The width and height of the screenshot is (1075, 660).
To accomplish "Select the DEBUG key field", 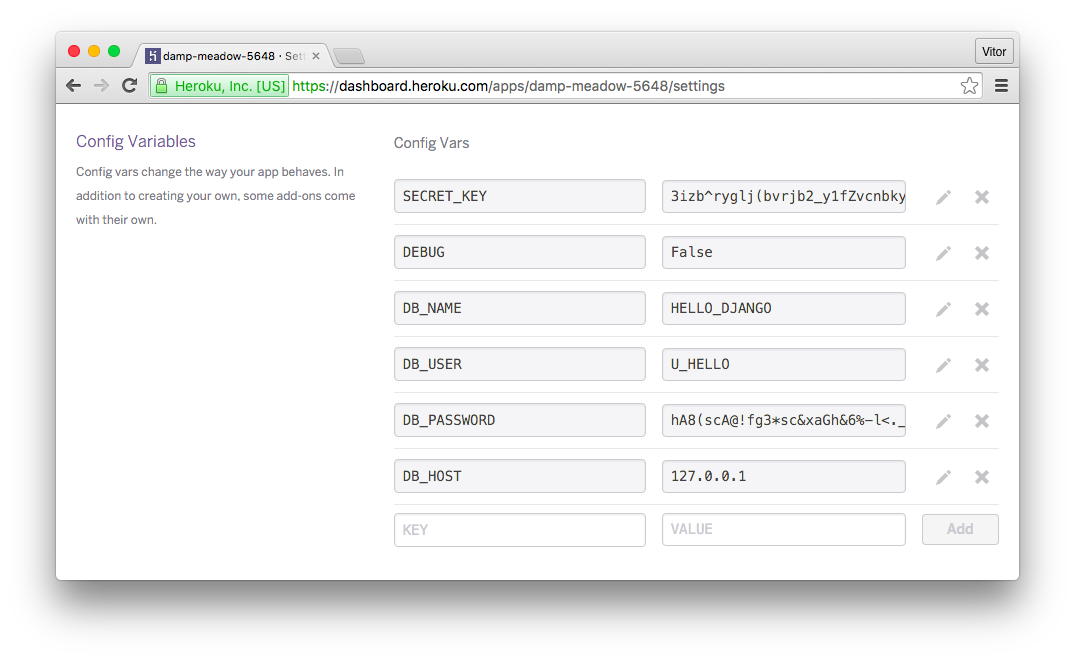I will click(520, 252).
